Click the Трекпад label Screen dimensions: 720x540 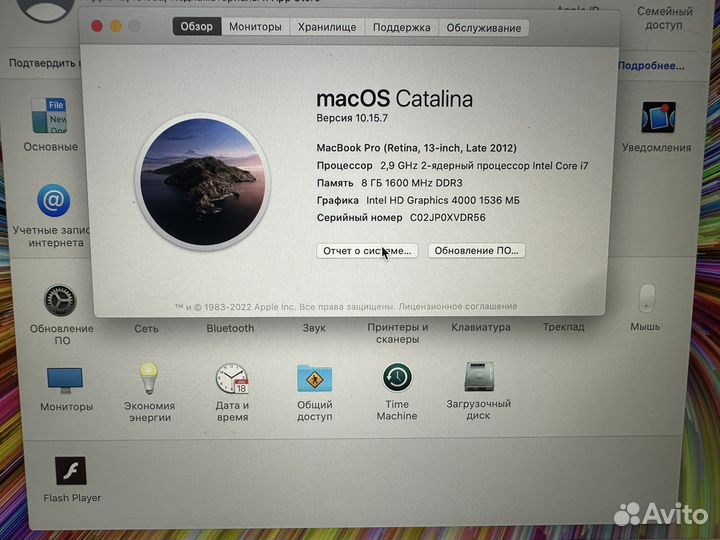tap(563, 327)
